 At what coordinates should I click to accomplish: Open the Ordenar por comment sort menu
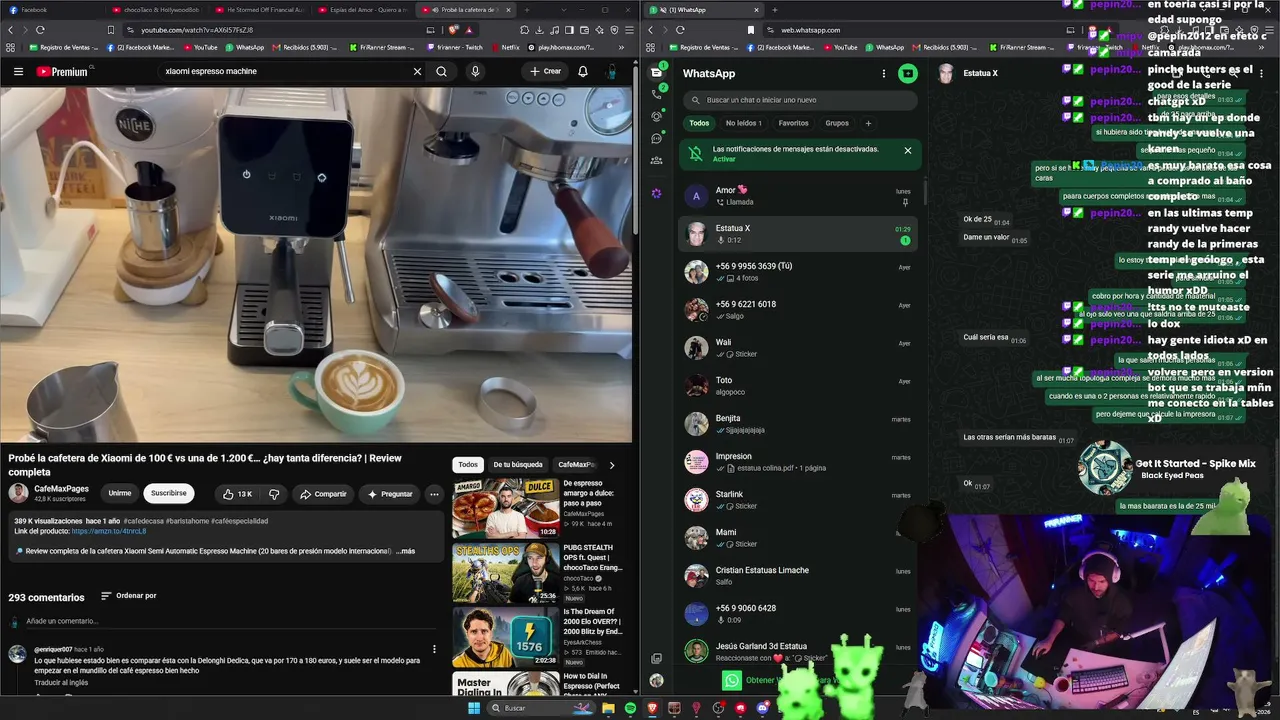tap(129, 596)
